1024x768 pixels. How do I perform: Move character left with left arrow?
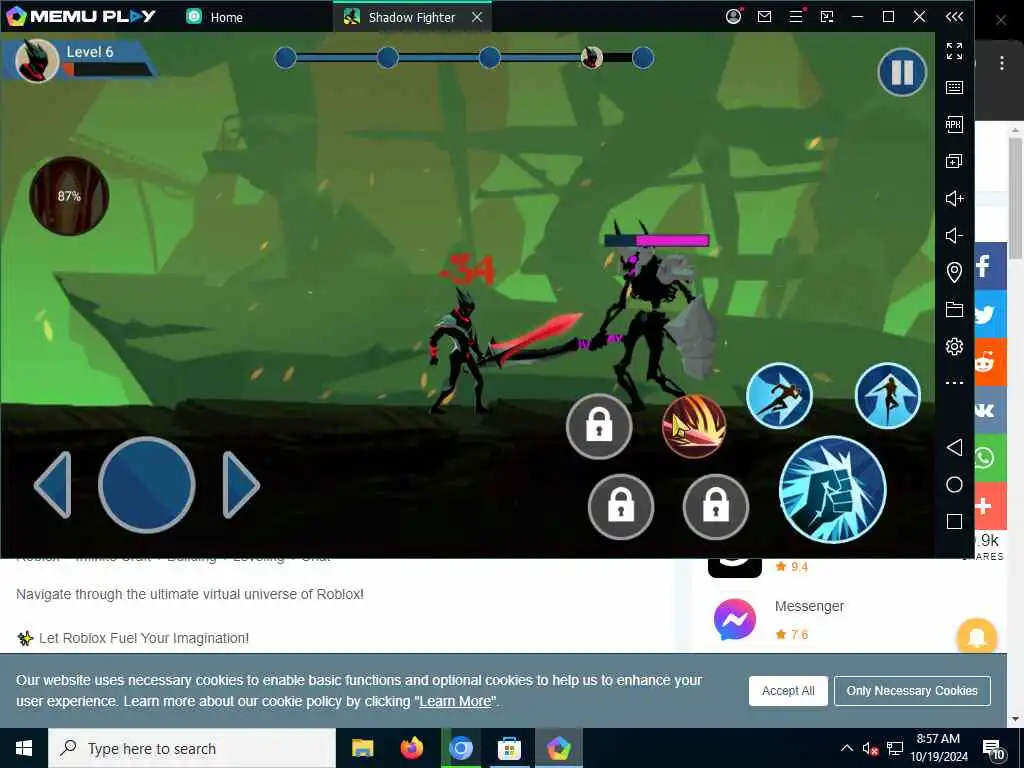pos(53,485)
